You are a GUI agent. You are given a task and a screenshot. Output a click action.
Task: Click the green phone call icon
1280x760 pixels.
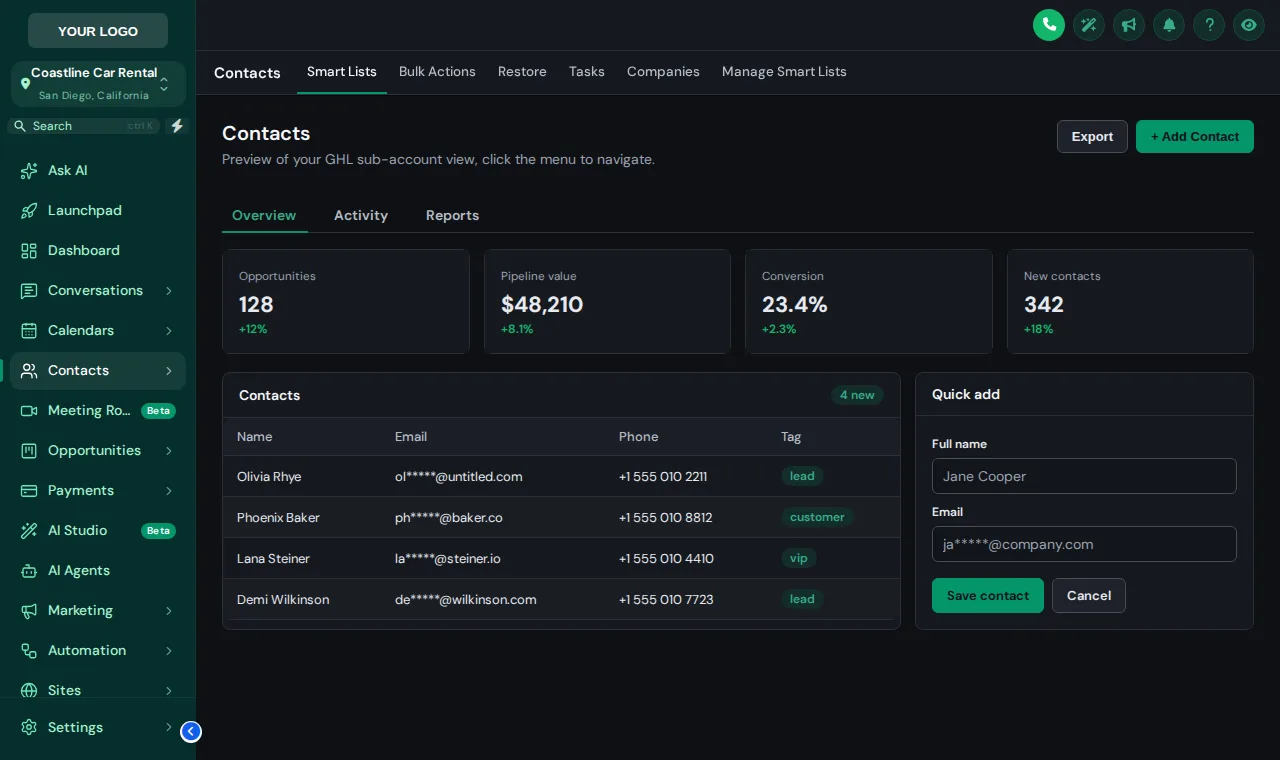click(x=1049, y=25)
